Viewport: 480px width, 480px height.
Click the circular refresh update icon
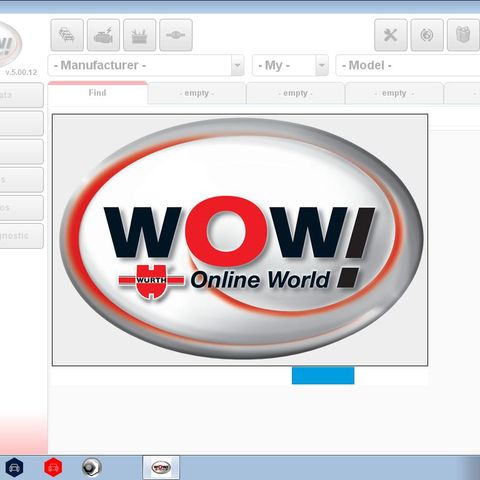click(427, 35)
